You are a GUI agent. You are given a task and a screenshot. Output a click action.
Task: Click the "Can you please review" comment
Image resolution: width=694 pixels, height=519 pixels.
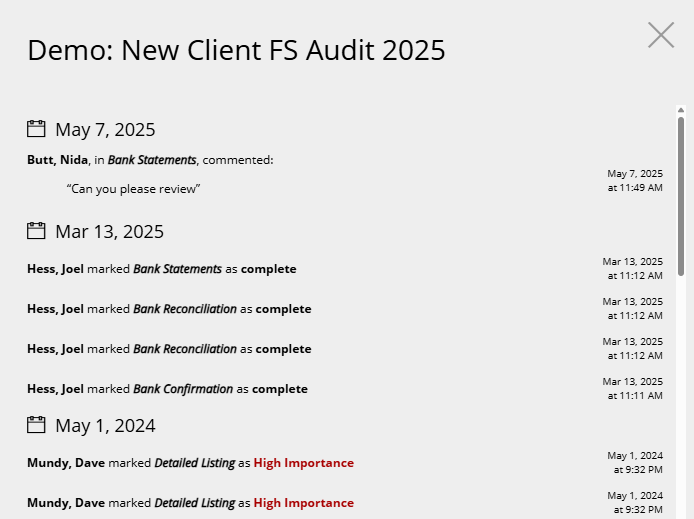[133, 189]
